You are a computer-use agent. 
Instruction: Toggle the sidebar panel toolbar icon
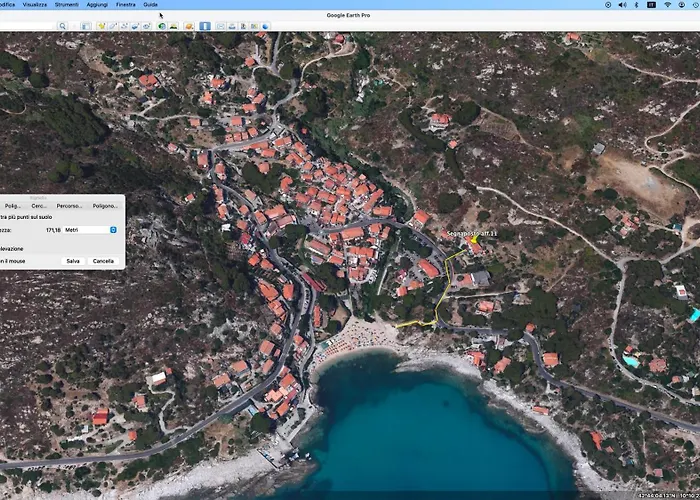(x=86, y=25)
